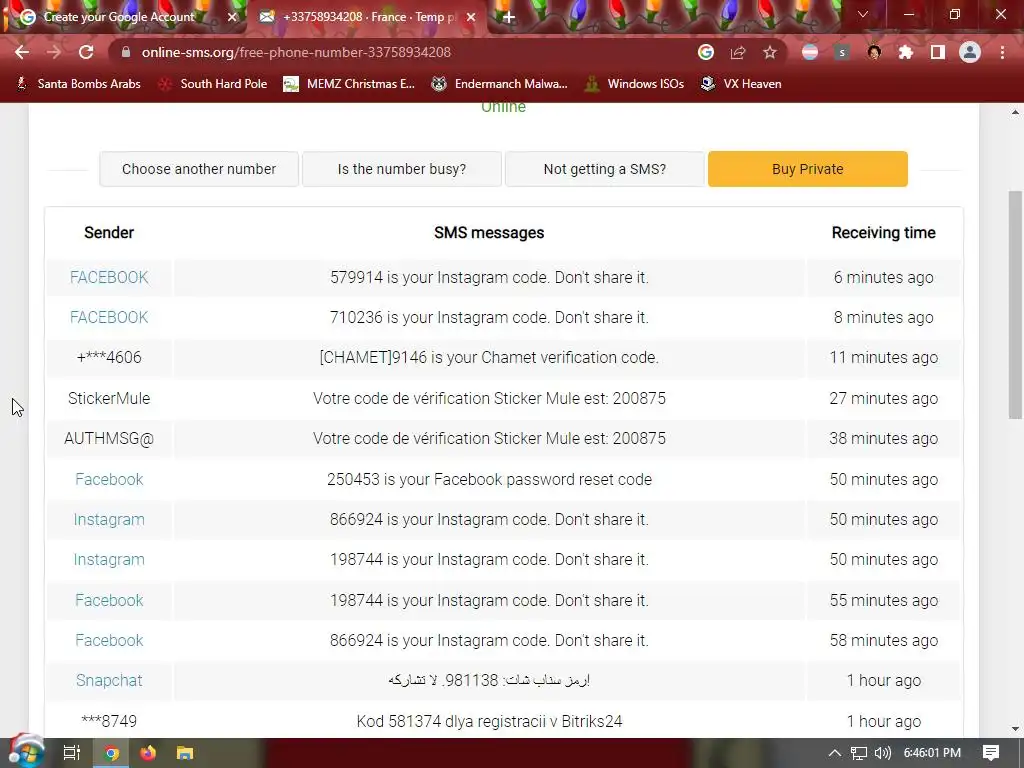Open Instagram sender for code 198744

click(x=109, y=560)
